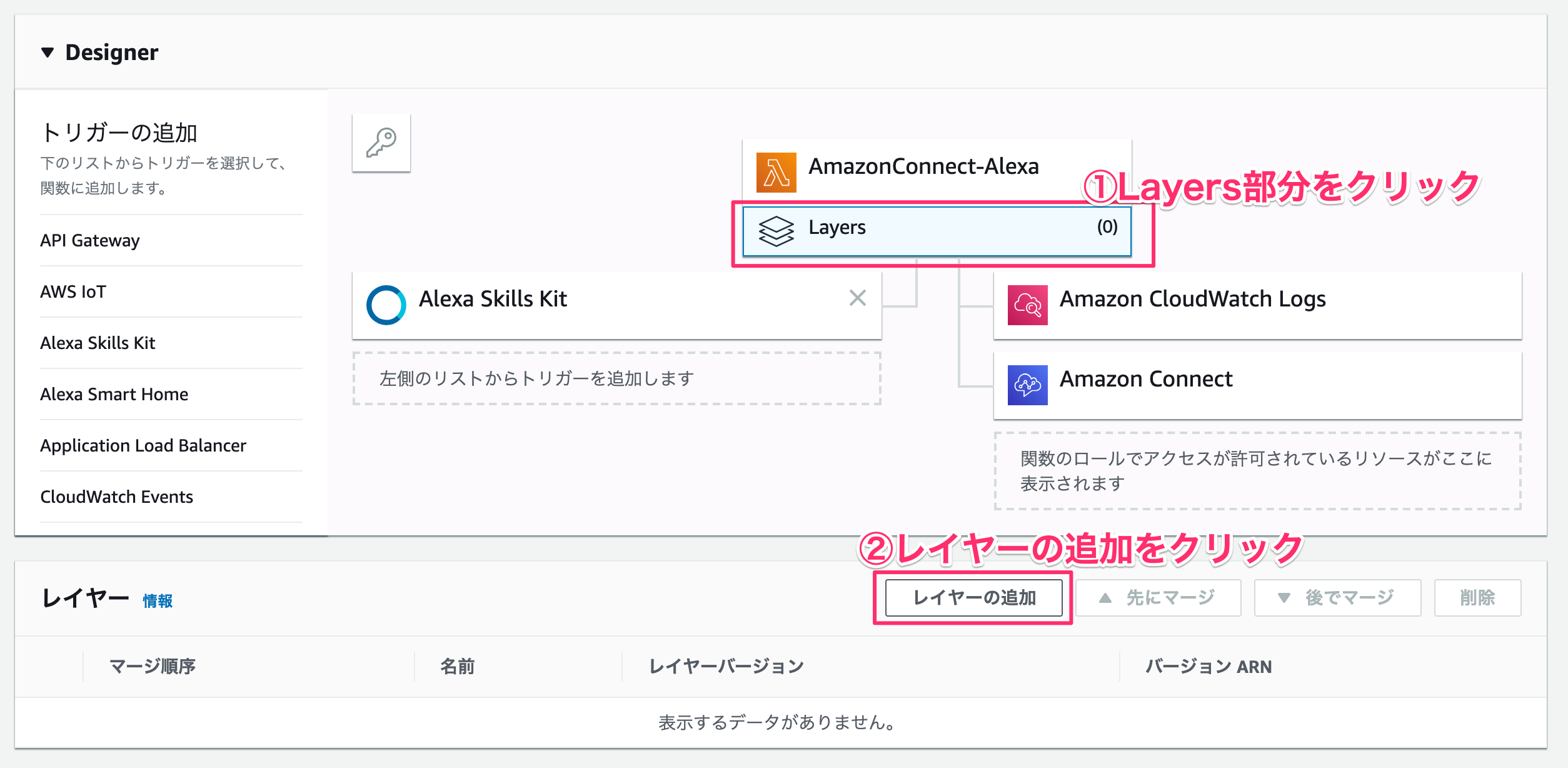Click the 先にマージ button
1568x768 pixels.
click(1158, 598)
